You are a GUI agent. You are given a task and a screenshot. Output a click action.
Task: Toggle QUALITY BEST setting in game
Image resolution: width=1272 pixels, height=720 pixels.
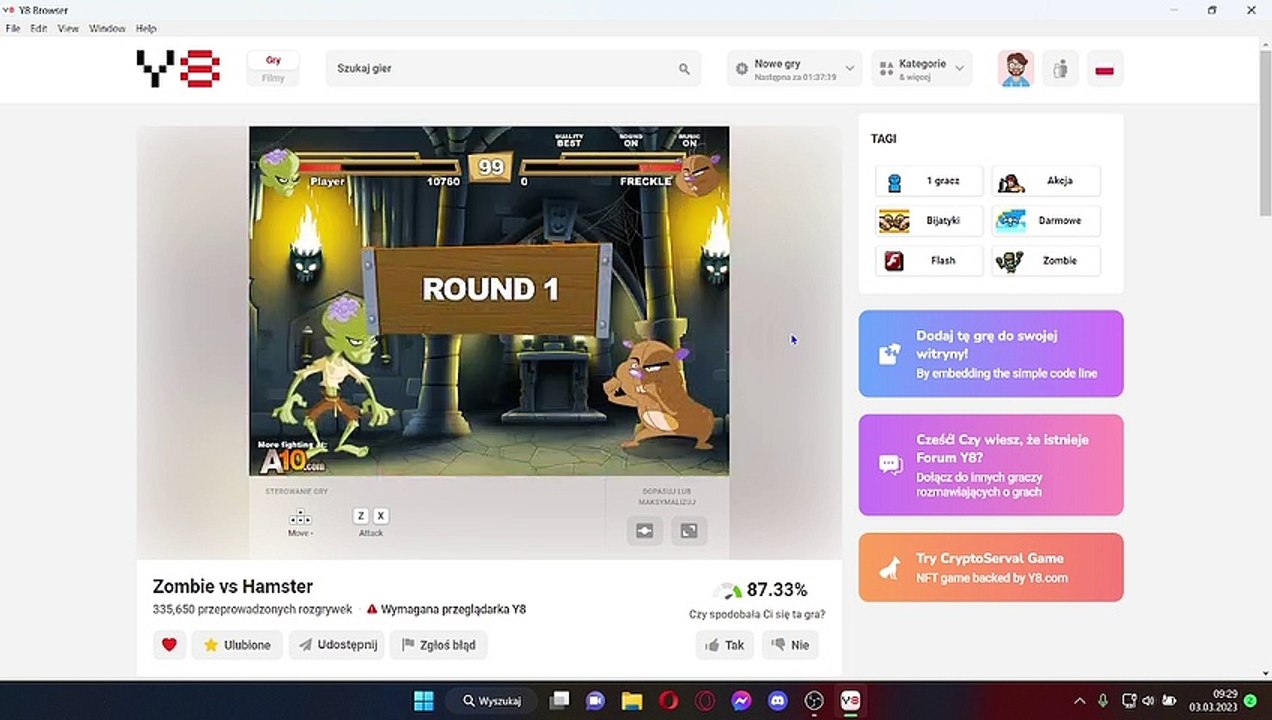(569, 140)
